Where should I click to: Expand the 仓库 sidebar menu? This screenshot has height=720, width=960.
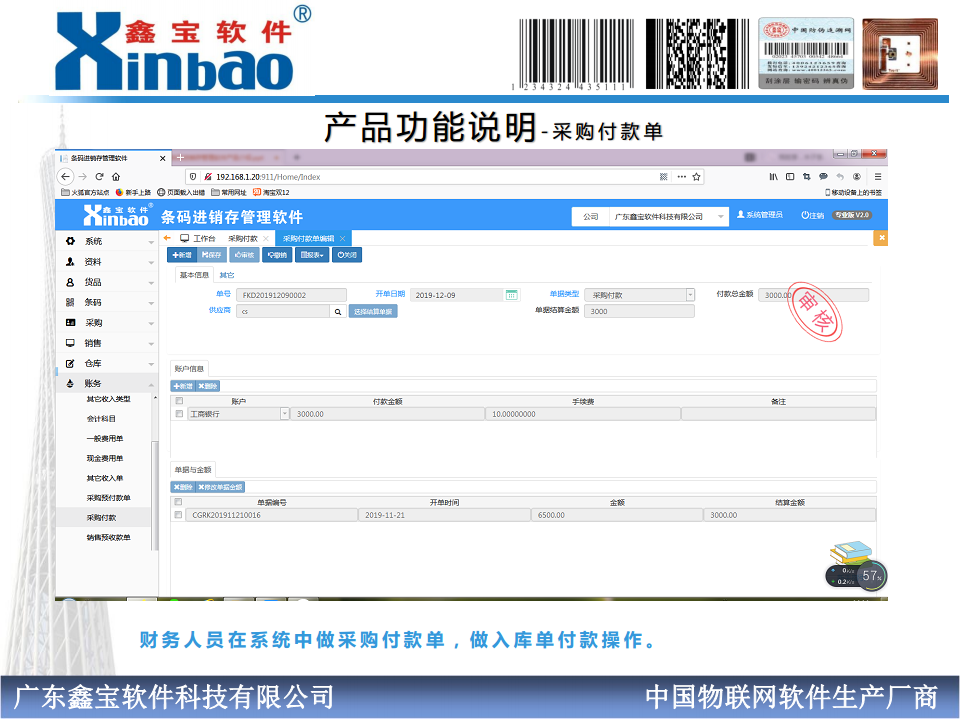[108, 364]
